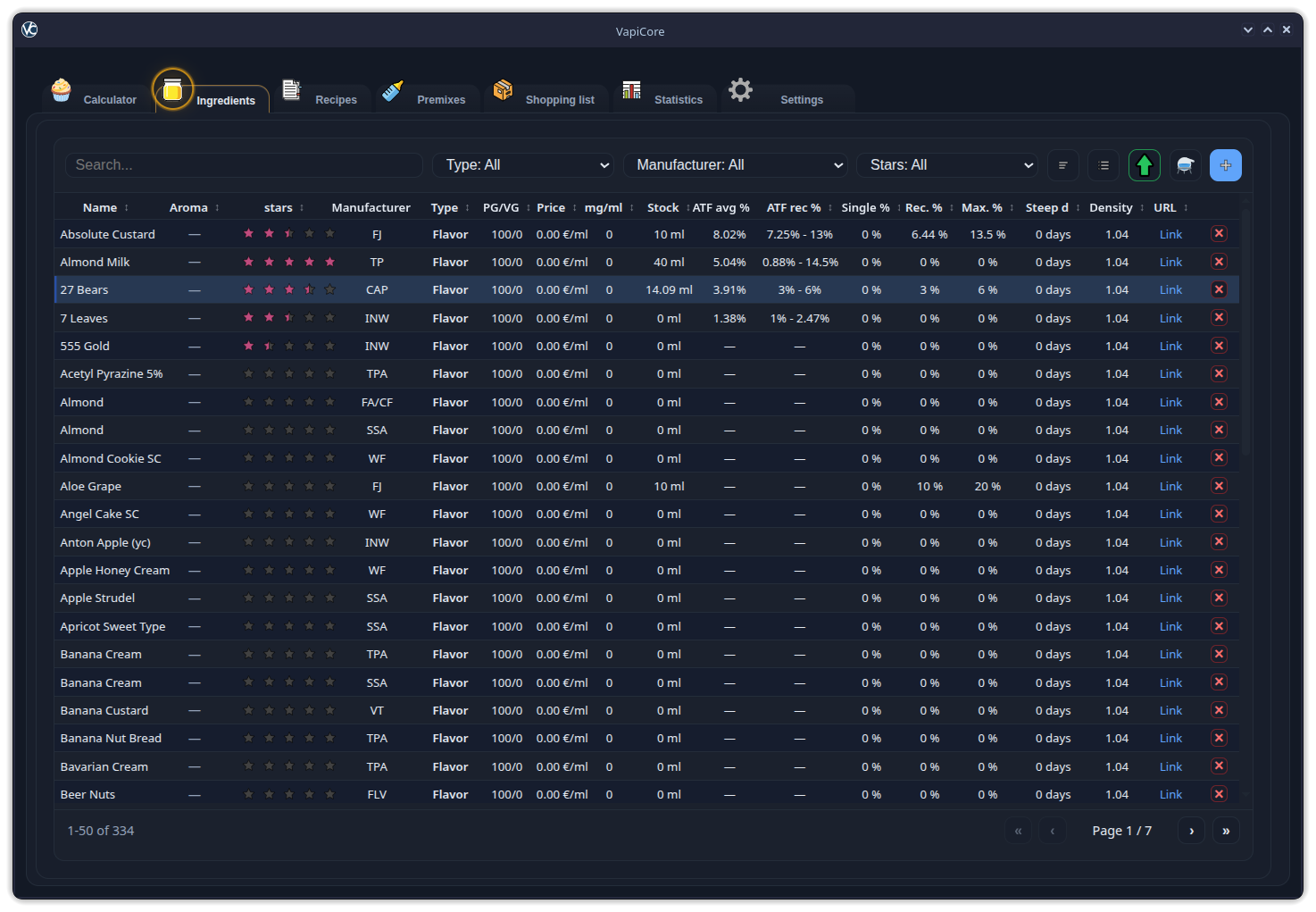Delete the Absolute Custard row

[x=1218, y=234]
